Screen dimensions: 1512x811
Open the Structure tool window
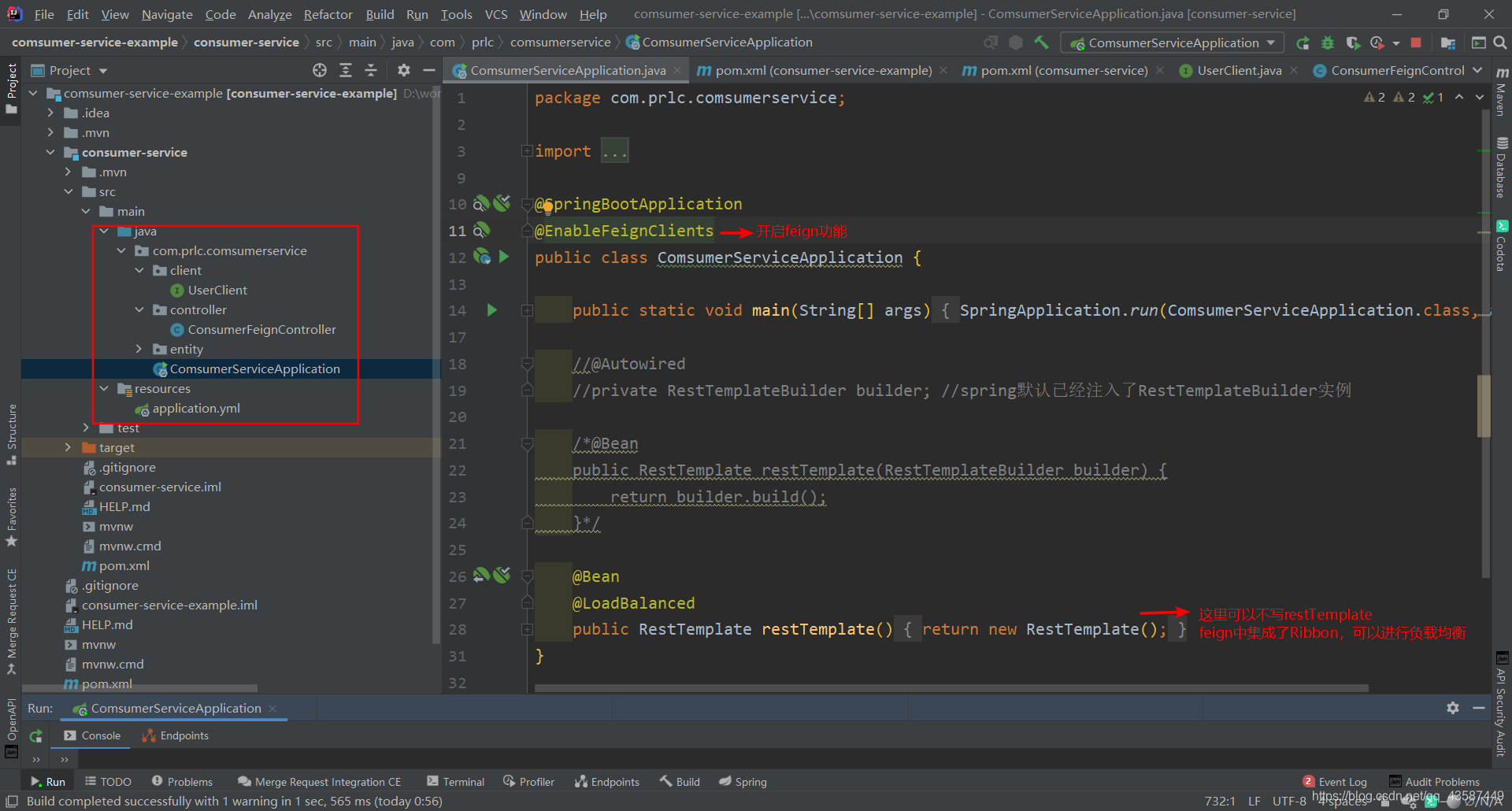[x=12, y=434]
